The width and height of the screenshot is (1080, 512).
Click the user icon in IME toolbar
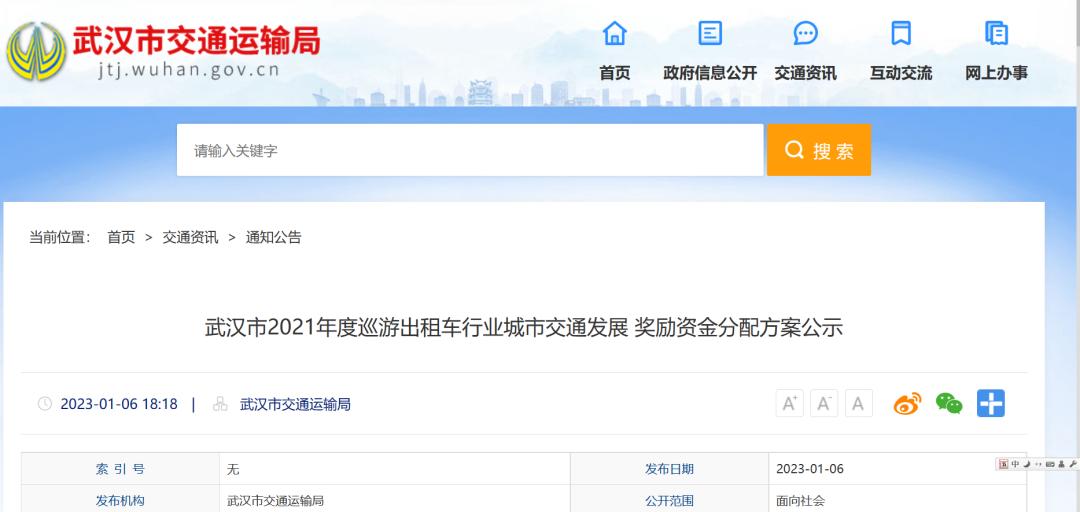(x=1061, y=464)
